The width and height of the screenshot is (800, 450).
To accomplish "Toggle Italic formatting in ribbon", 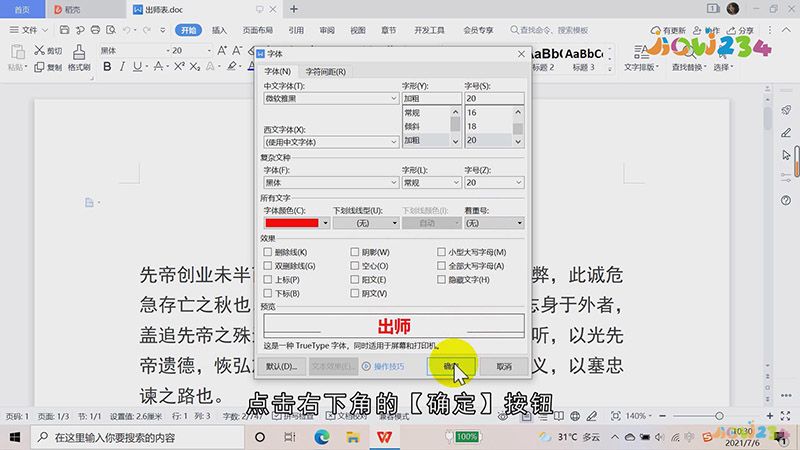I will [x=122, y=66].
